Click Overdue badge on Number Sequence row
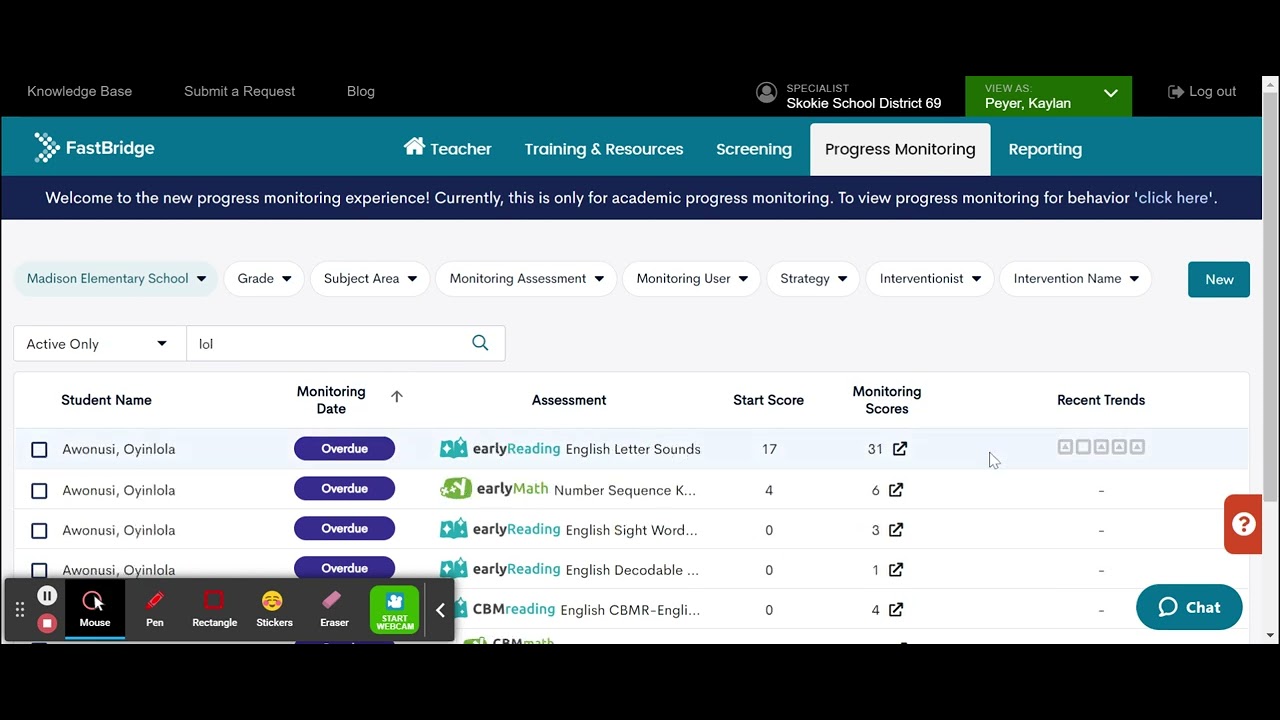Image resolution: width=1280 pixels, height=720 pixels. click(x=344, y=489)
